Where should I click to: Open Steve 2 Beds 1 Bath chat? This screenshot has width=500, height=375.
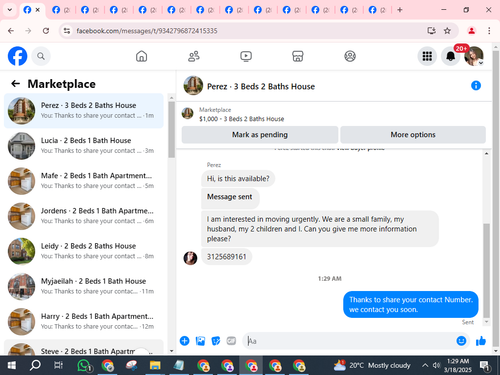(84, 347)
